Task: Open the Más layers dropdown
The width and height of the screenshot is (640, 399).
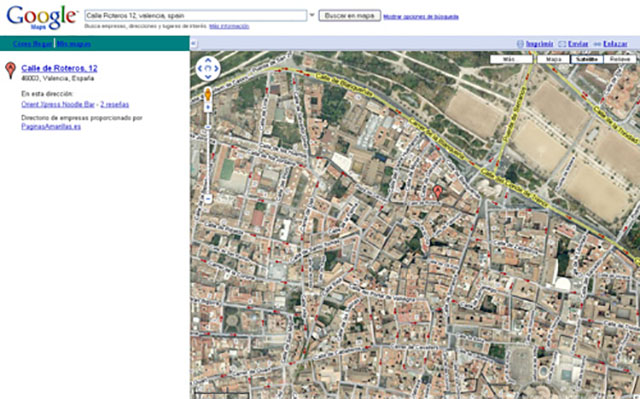Action: (511, 59)
